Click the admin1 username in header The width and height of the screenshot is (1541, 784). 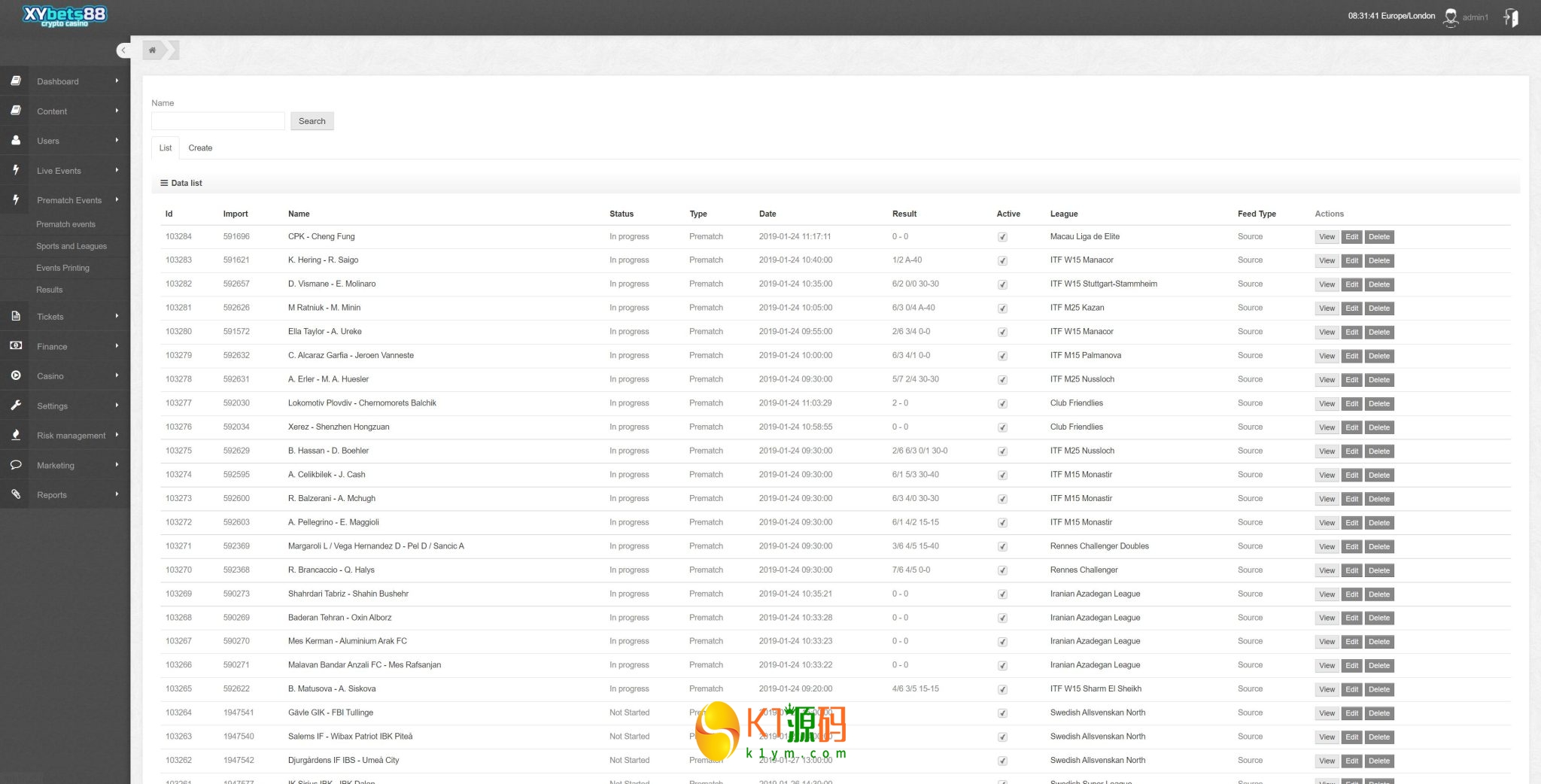(x=1476, y=17)
